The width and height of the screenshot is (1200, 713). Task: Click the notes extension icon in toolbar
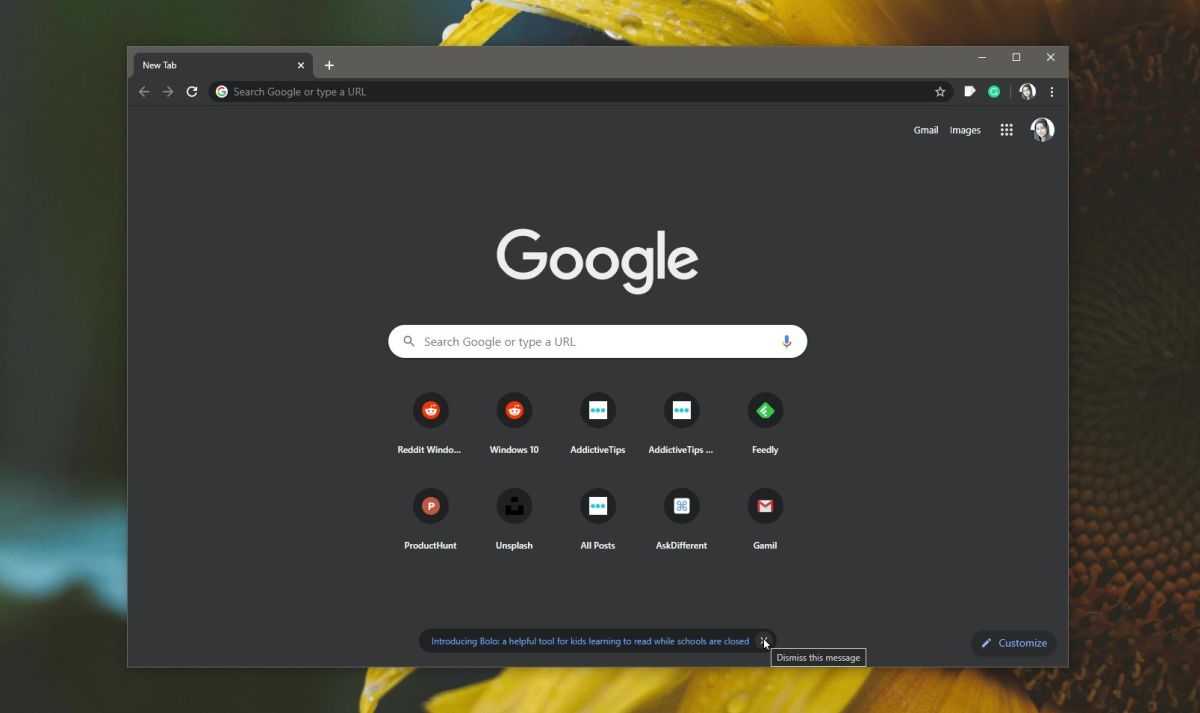click(x=968, y=91)
